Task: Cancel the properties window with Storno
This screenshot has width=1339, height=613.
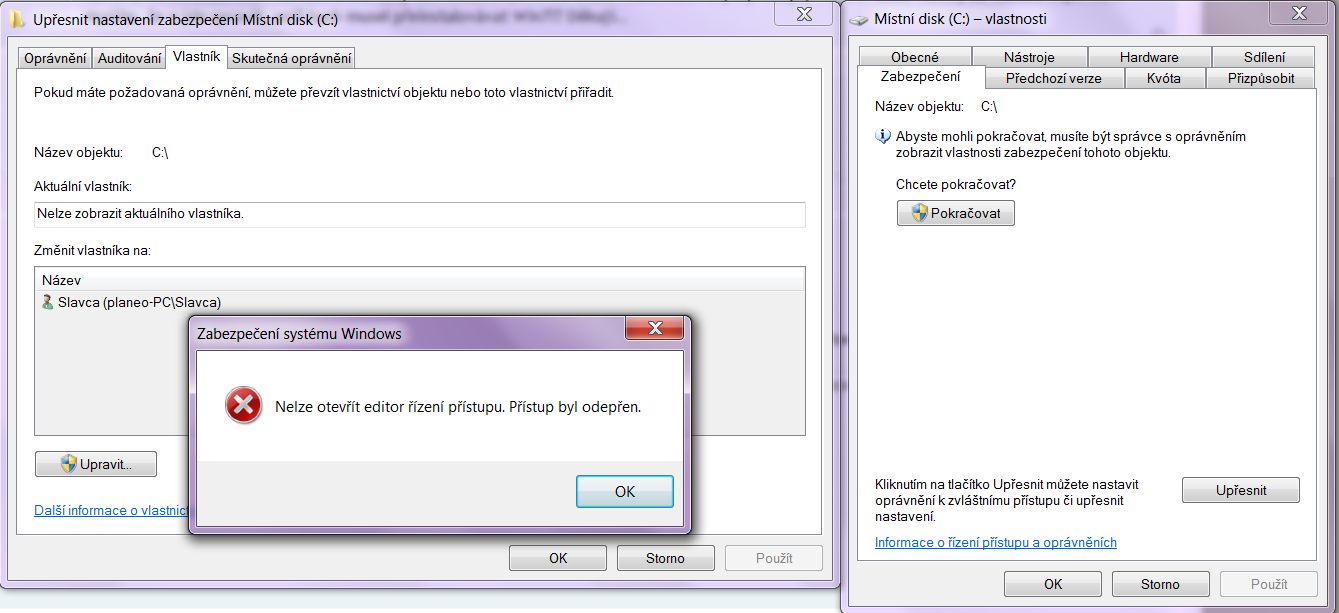Action: click(x=1160, y=584)
